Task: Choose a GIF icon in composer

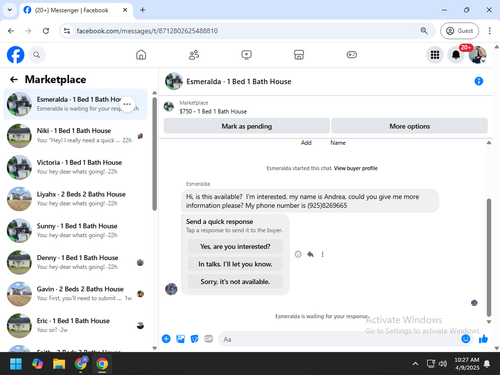Action: (x=208, y=339)
